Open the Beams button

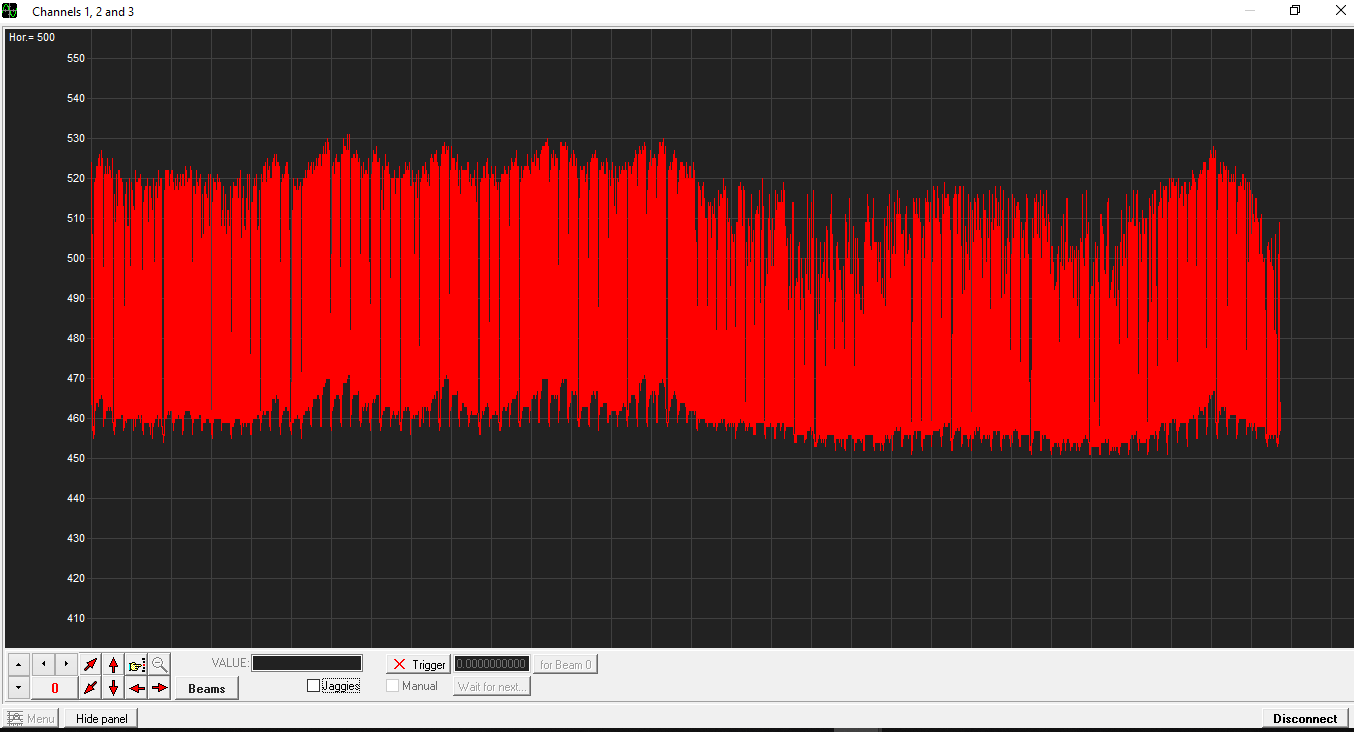tap(207, 688)
